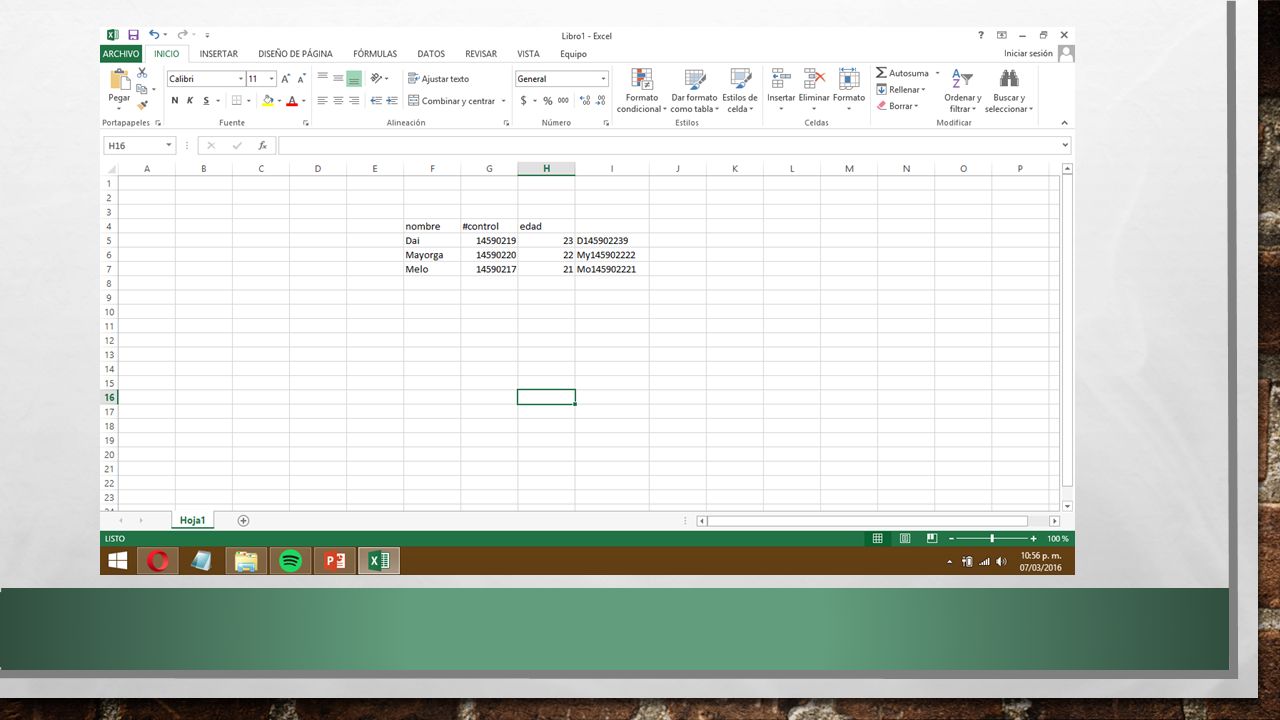The image size is (1280, 720).
Task: Expand Formato condicional menu
Action: click(641, 90)
